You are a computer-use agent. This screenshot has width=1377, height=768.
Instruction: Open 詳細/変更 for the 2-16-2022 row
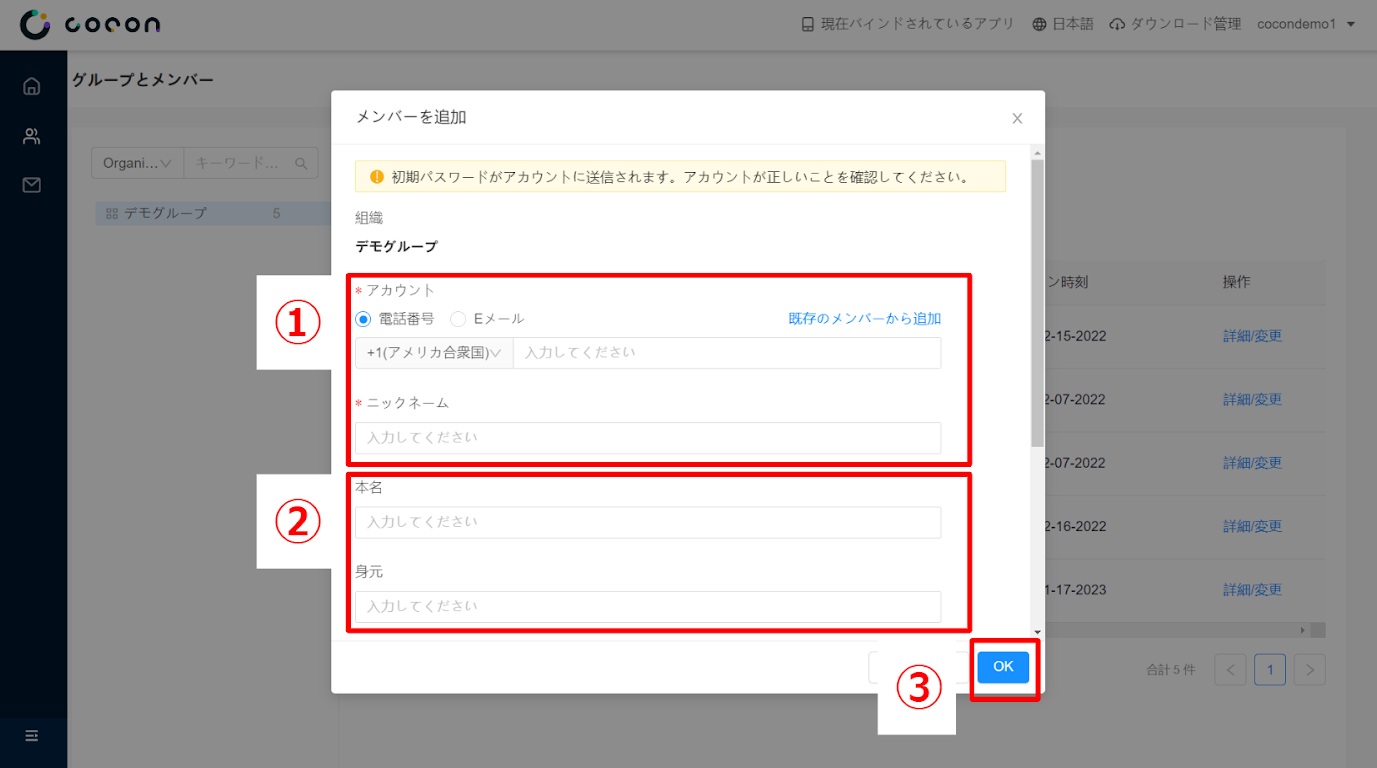[x=1252, y=526]
